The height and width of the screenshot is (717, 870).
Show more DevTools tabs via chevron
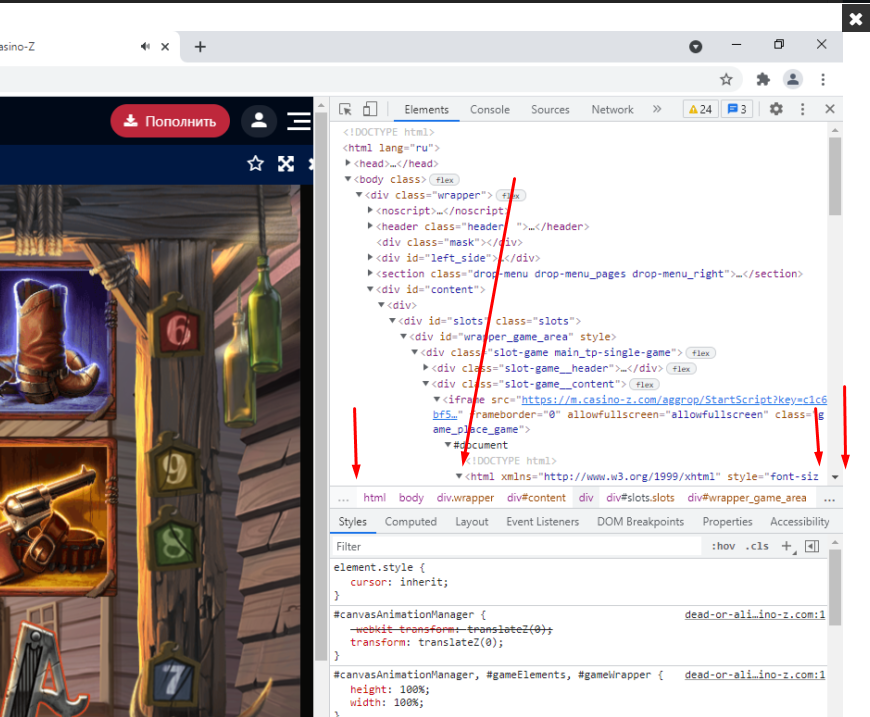pos(657,109)
